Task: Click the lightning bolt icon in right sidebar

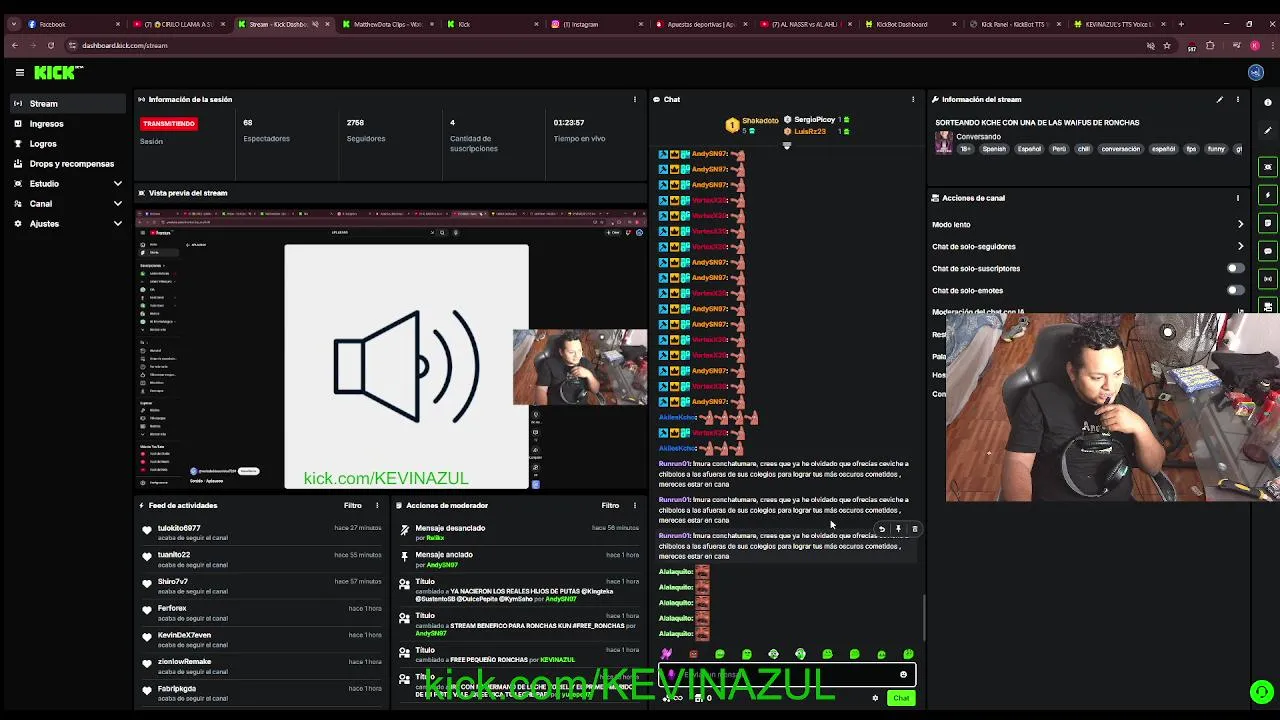Action: [1268, 195]
